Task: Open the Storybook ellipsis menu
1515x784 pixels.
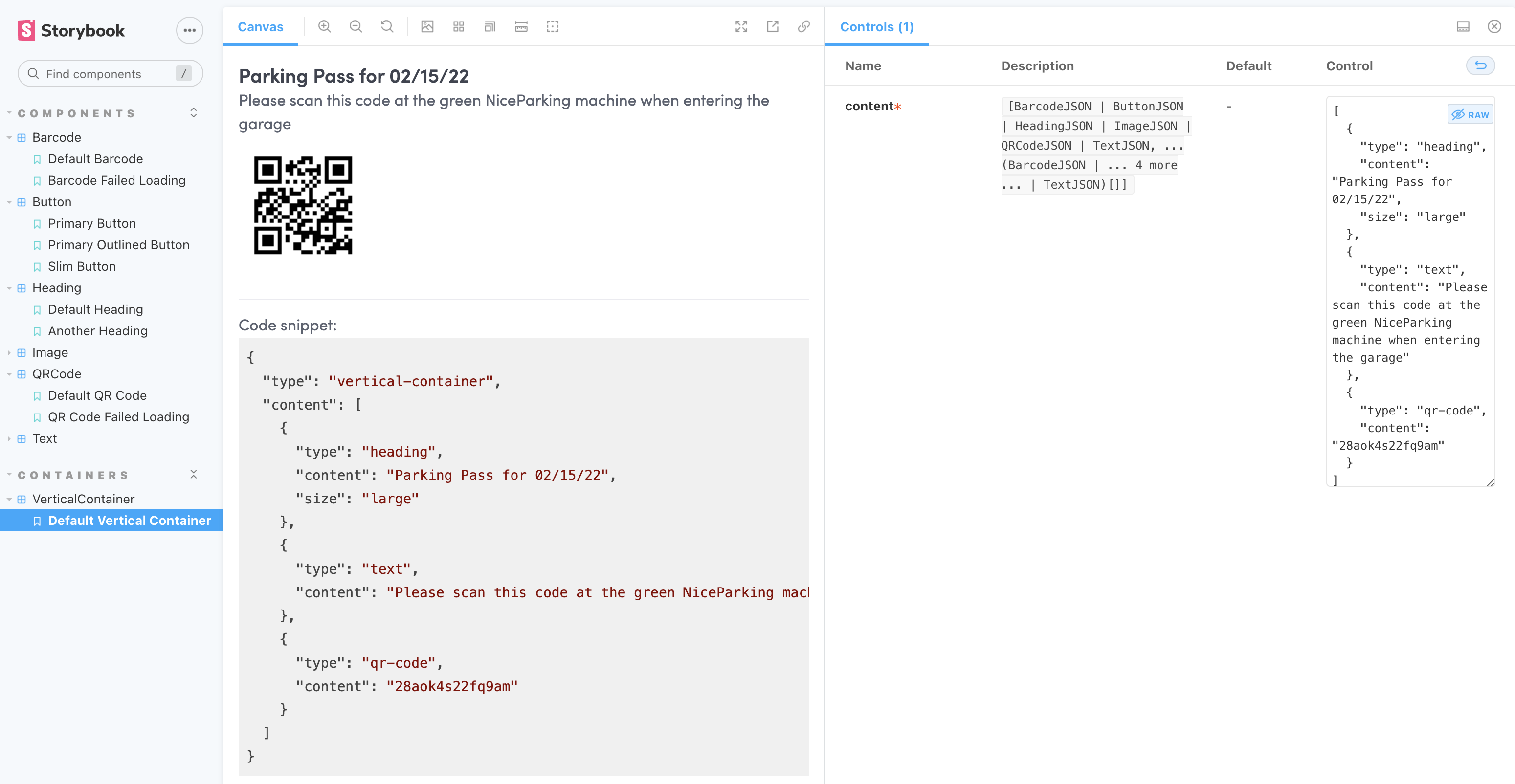Action: click(189, 31)
